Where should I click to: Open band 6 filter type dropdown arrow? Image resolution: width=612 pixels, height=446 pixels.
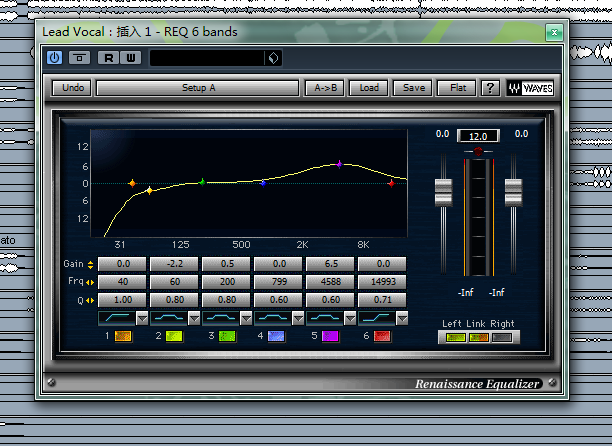(x=402, y=319)
